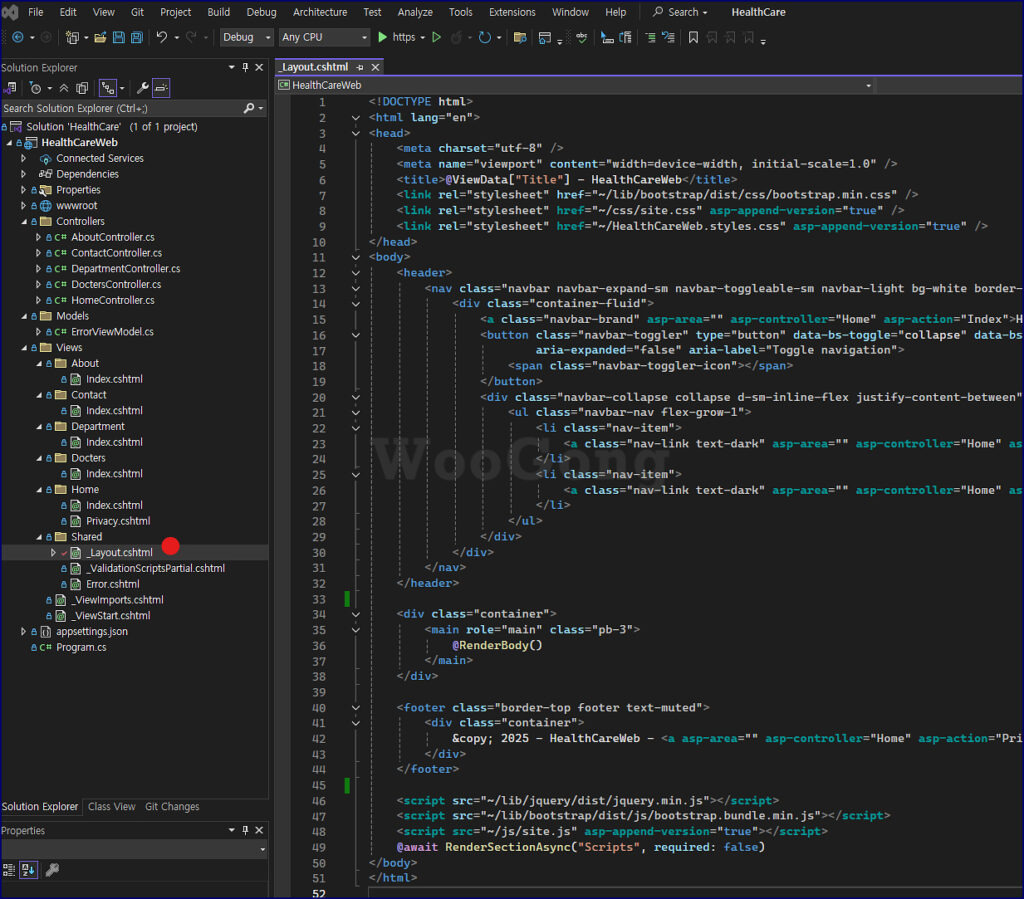Undo the last action via toolbar
1024x899 pixels.
161,37
